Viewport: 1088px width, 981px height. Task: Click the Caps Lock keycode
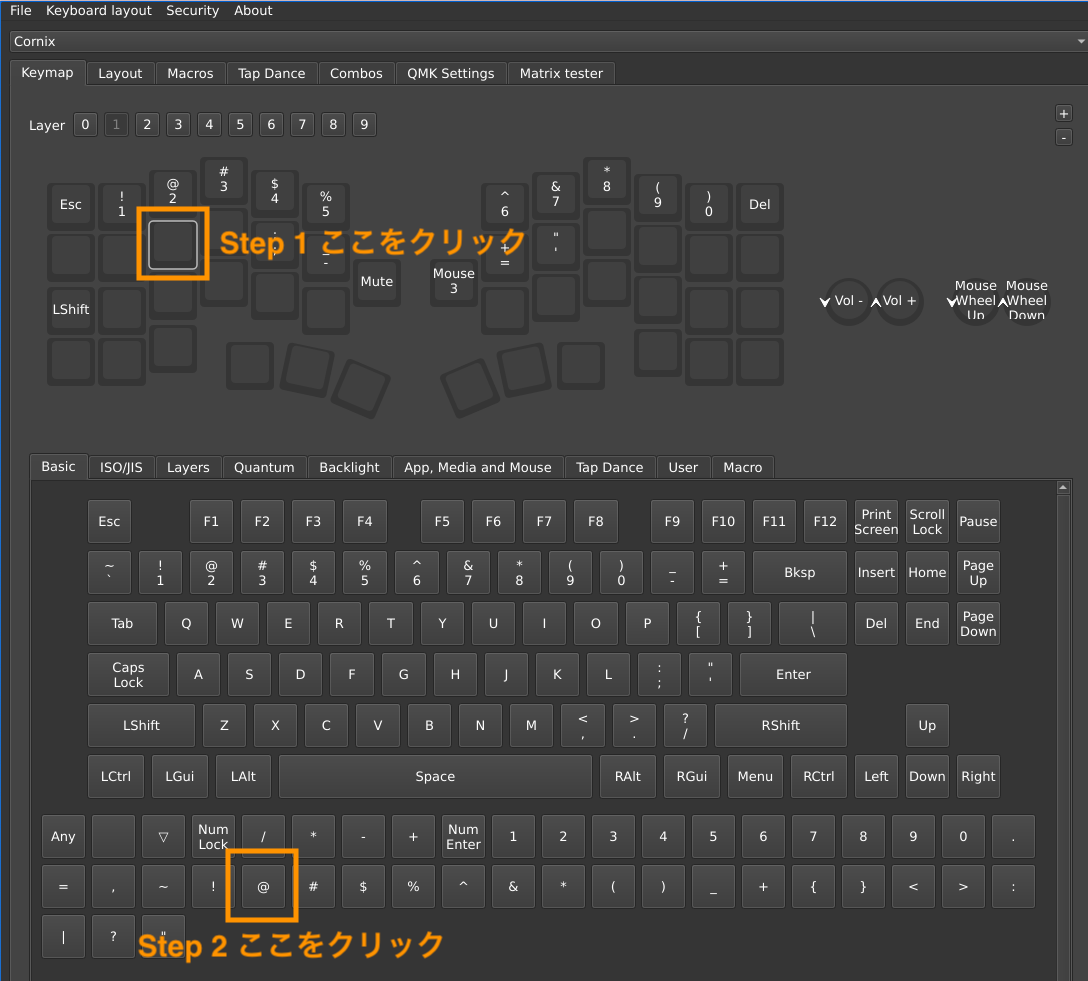point(128,675)
